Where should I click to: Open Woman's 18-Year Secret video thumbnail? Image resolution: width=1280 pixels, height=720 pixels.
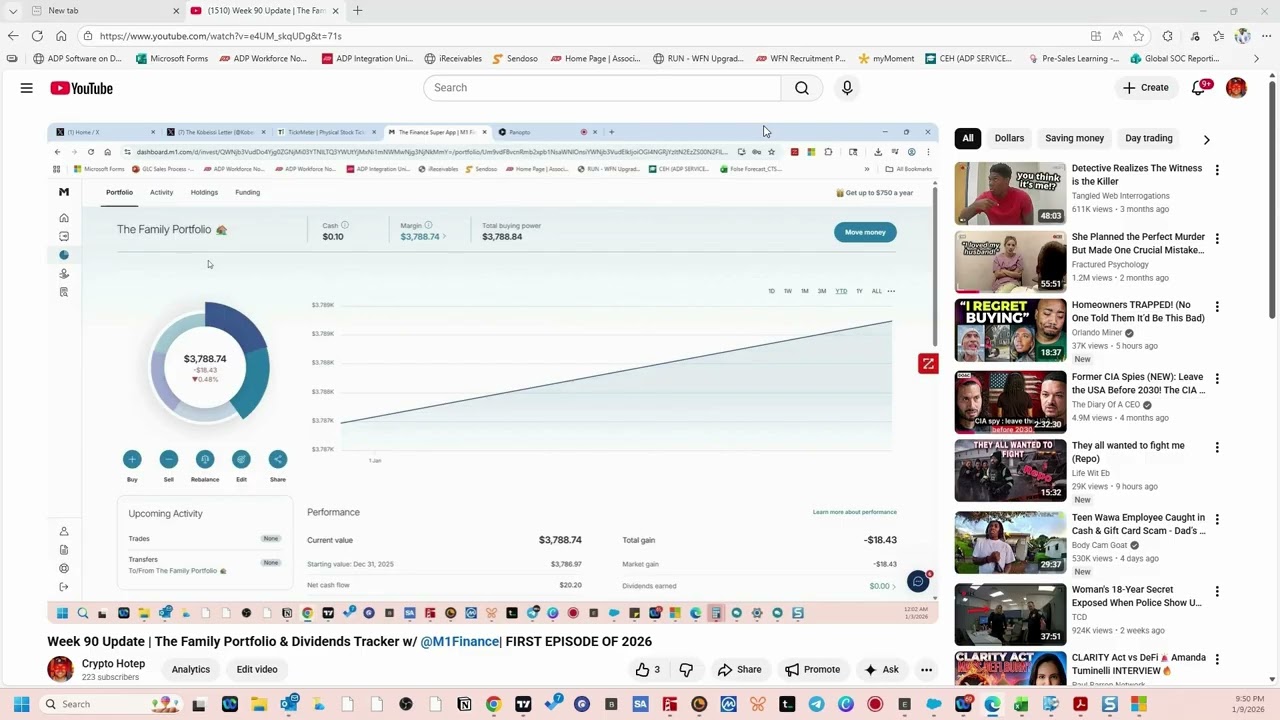pyautogui.click(x=1010, y=614)
